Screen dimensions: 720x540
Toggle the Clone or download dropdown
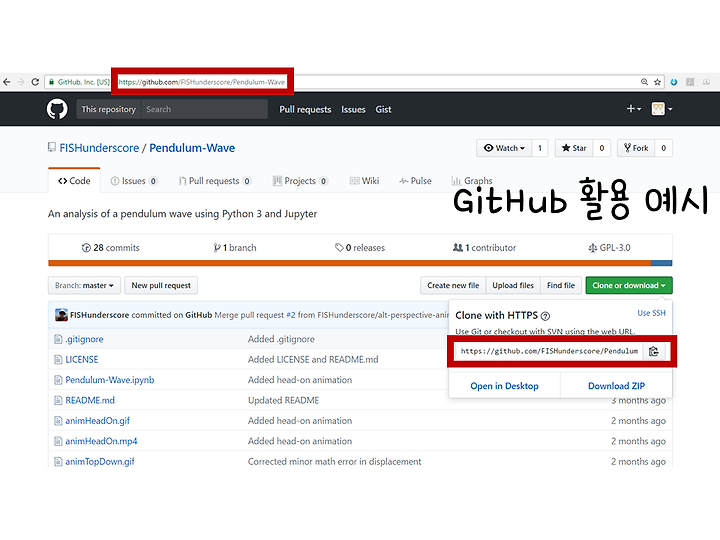pos(629,285)
